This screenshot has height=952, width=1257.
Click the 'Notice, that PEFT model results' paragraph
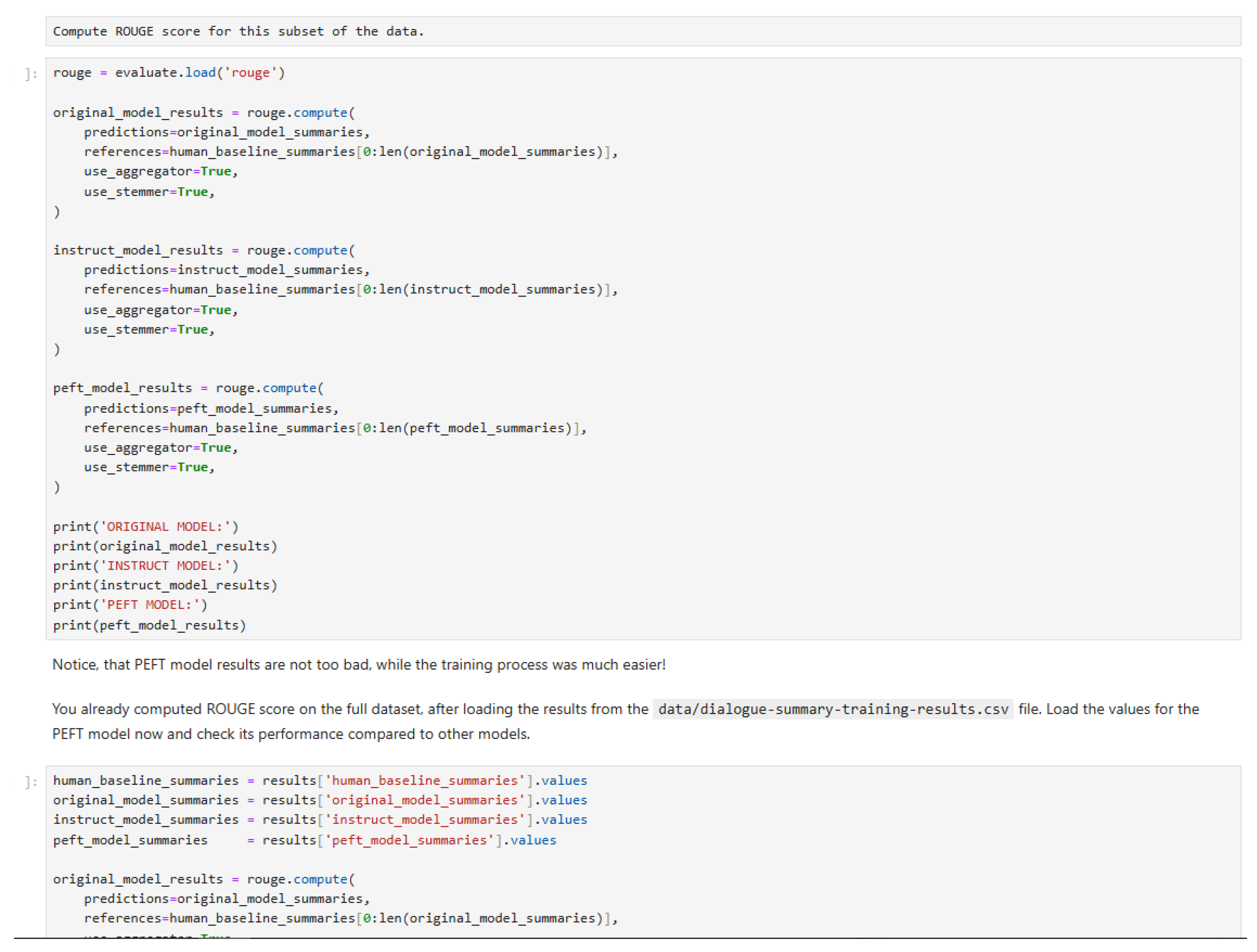(x=358, y=664)
